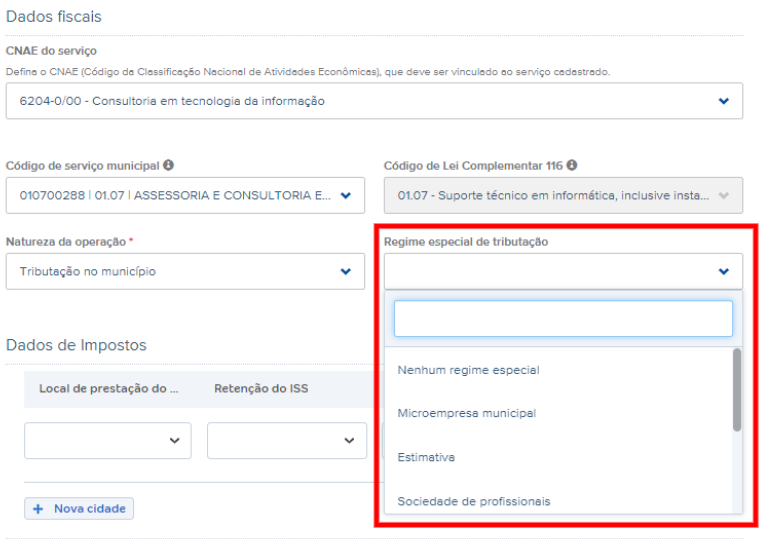
Task: Choose Microempresa municipal from the list
Action: tap(466, 413)
